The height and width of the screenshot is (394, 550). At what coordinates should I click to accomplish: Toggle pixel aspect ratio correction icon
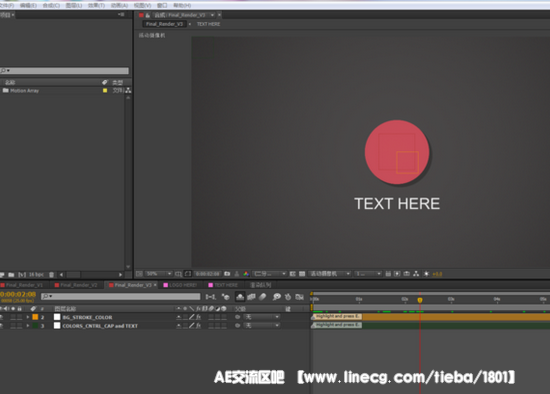pyautogui.click(x=388, y=274)
